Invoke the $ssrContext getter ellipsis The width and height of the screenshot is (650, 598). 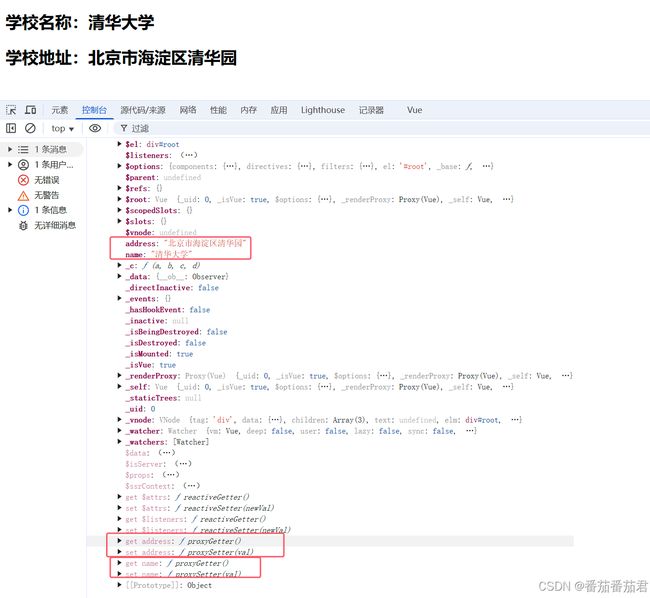191,486
